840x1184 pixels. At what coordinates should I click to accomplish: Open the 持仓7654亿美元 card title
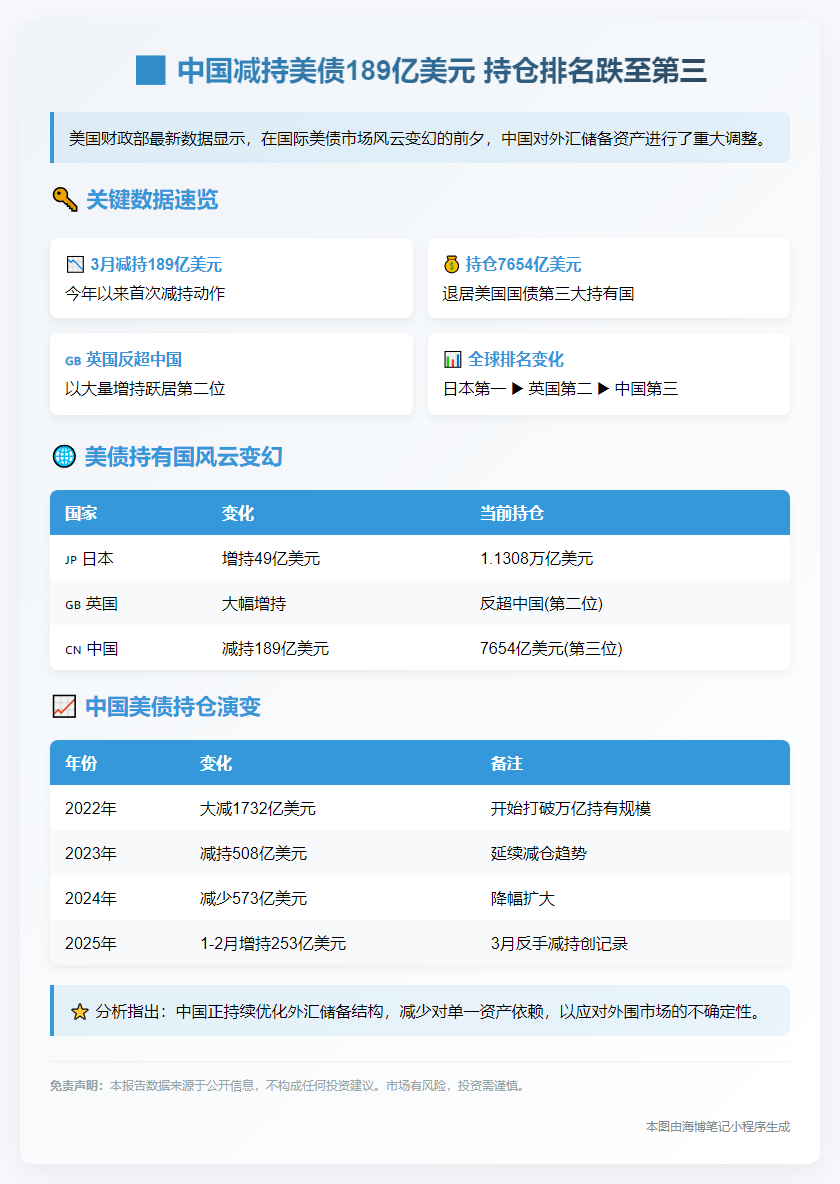(x=523, y=264)
